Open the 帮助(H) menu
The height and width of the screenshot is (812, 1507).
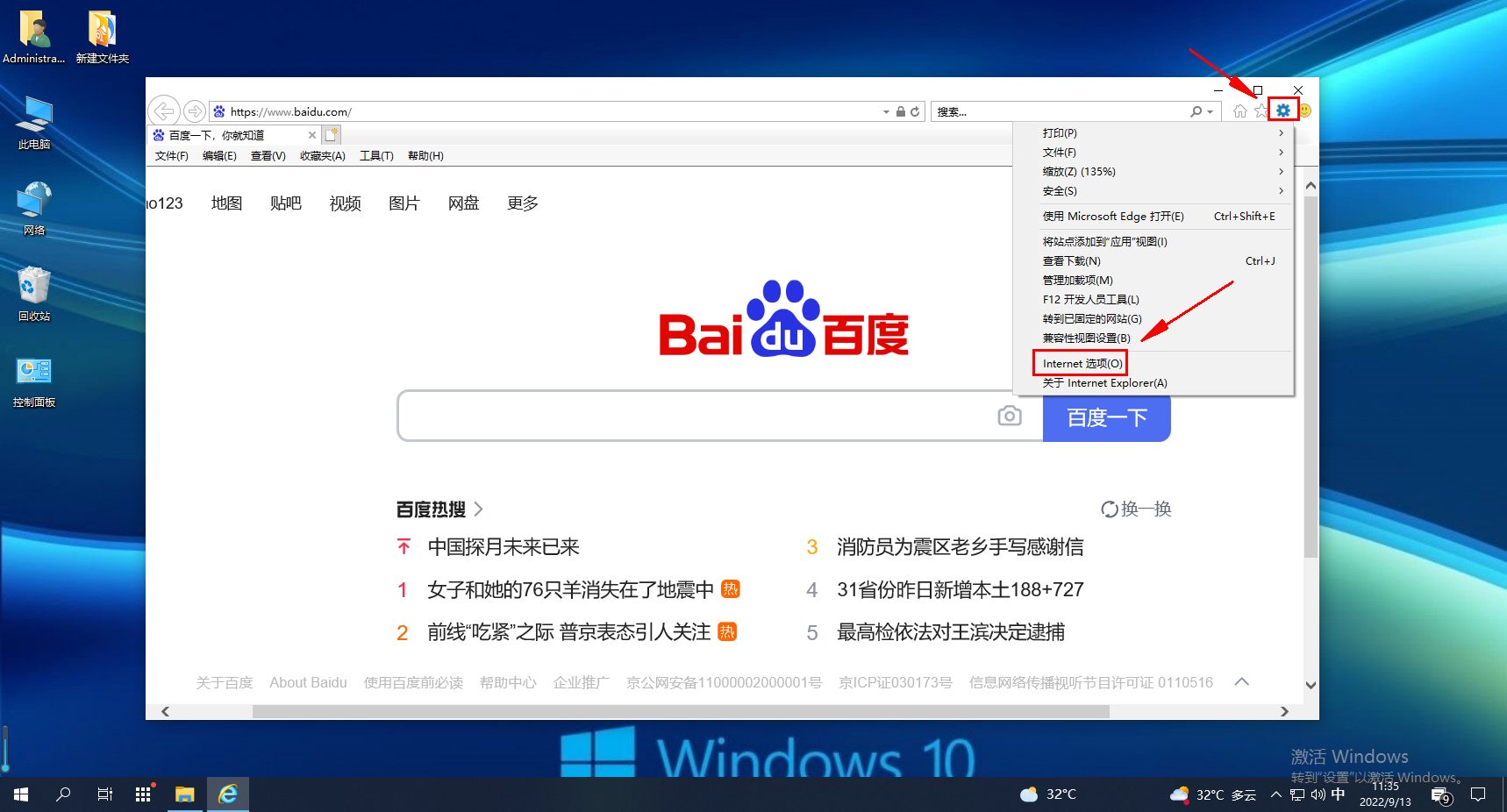(x=425, y=156)
